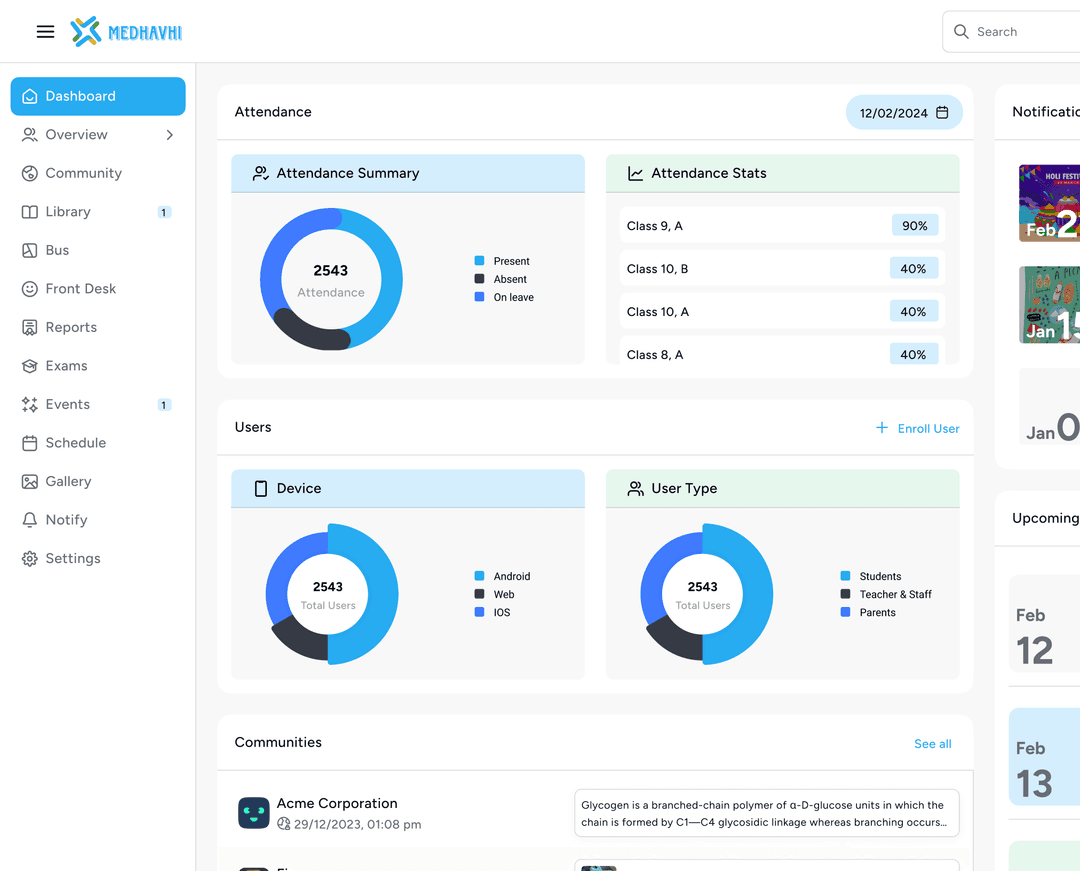Click the Enroll User button
The height and width of the screenshot is (871, 1080).
918,428
